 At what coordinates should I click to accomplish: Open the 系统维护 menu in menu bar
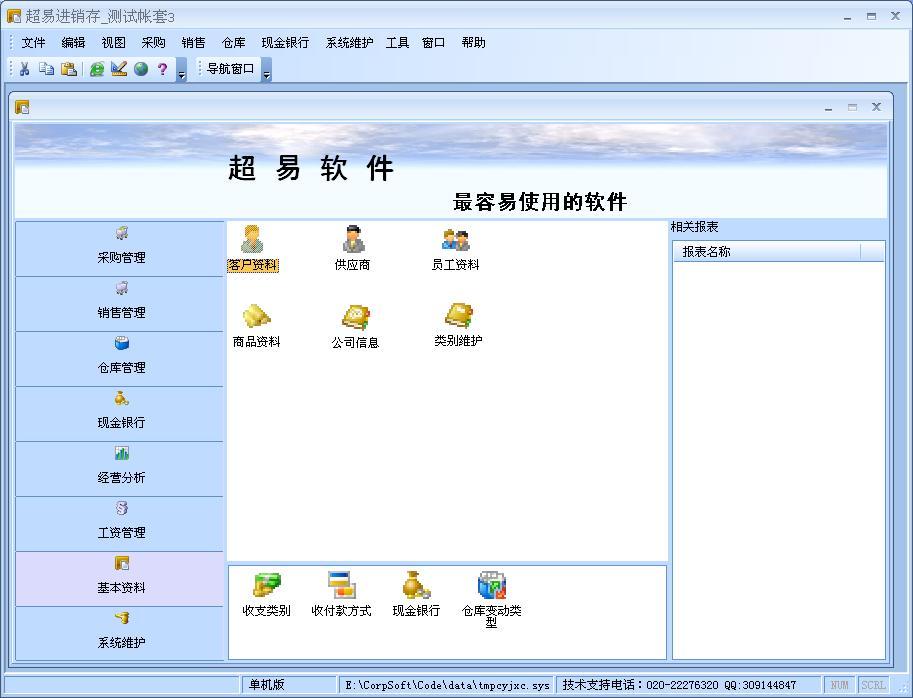click(x=349, y=42)
